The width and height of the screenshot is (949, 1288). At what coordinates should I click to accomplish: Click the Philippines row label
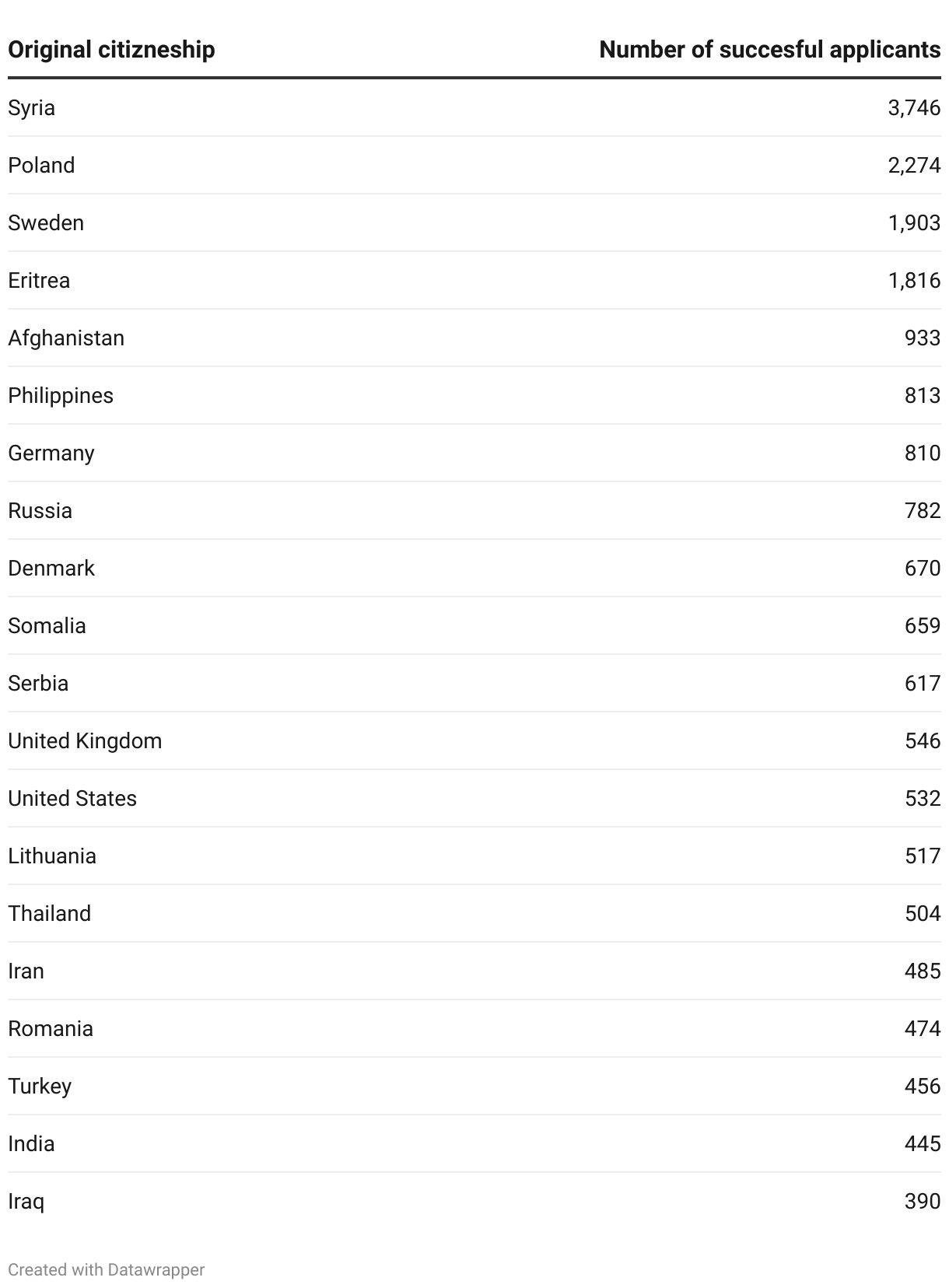pos(61,395)
